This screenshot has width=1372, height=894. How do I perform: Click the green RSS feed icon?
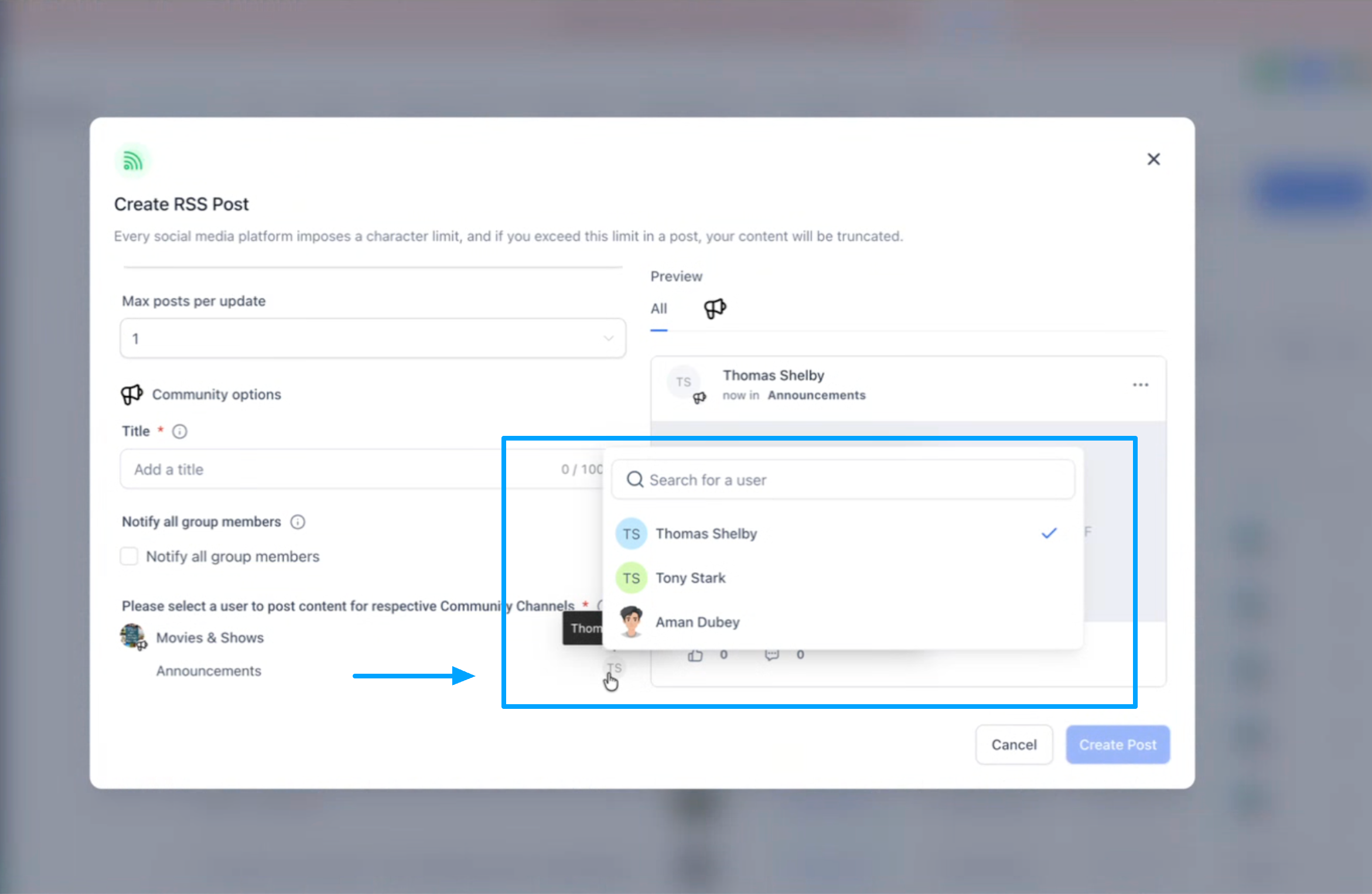pos(133,161)
